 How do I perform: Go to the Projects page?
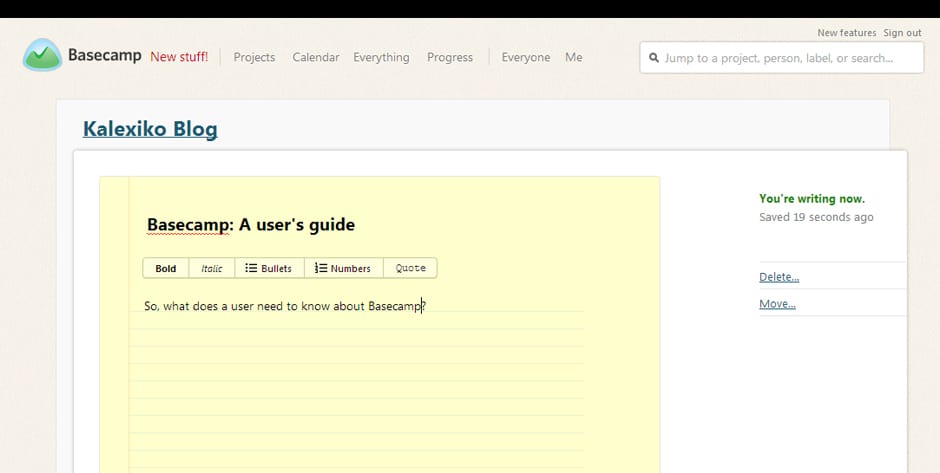[254, 57]
